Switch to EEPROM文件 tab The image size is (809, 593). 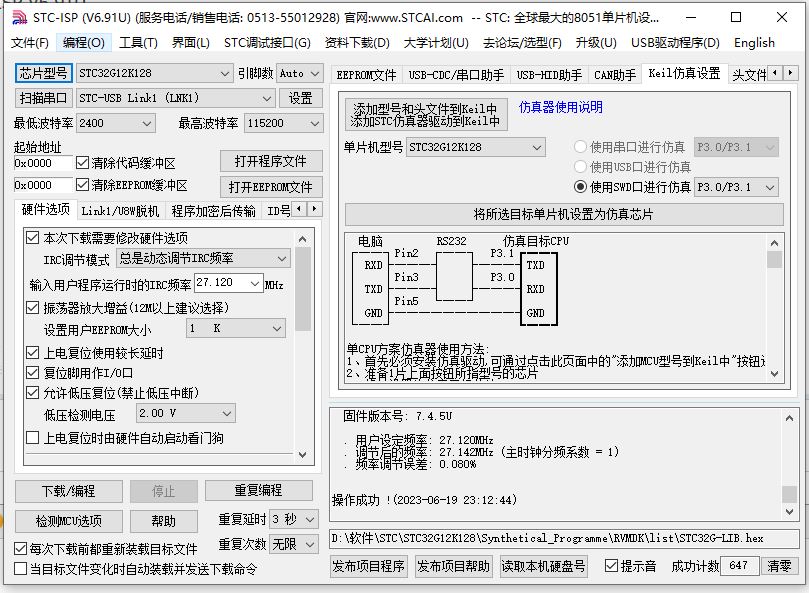coord(366,75)
